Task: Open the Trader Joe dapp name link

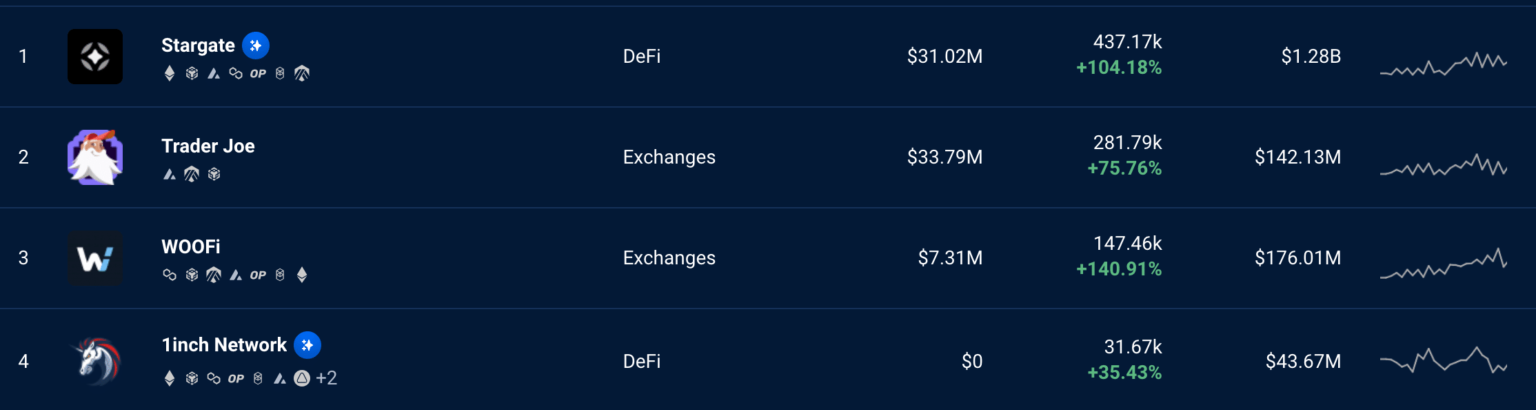Action: pyautogui.click(x=208, y=146)
